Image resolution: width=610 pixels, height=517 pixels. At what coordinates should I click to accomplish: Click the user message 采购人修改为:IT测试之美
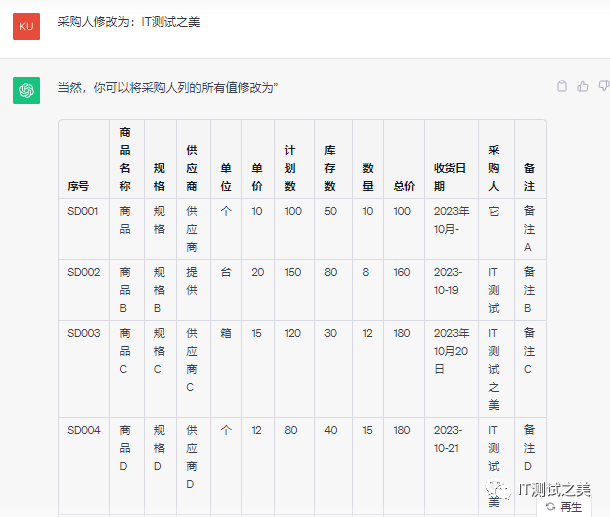(x=128, y=21)
